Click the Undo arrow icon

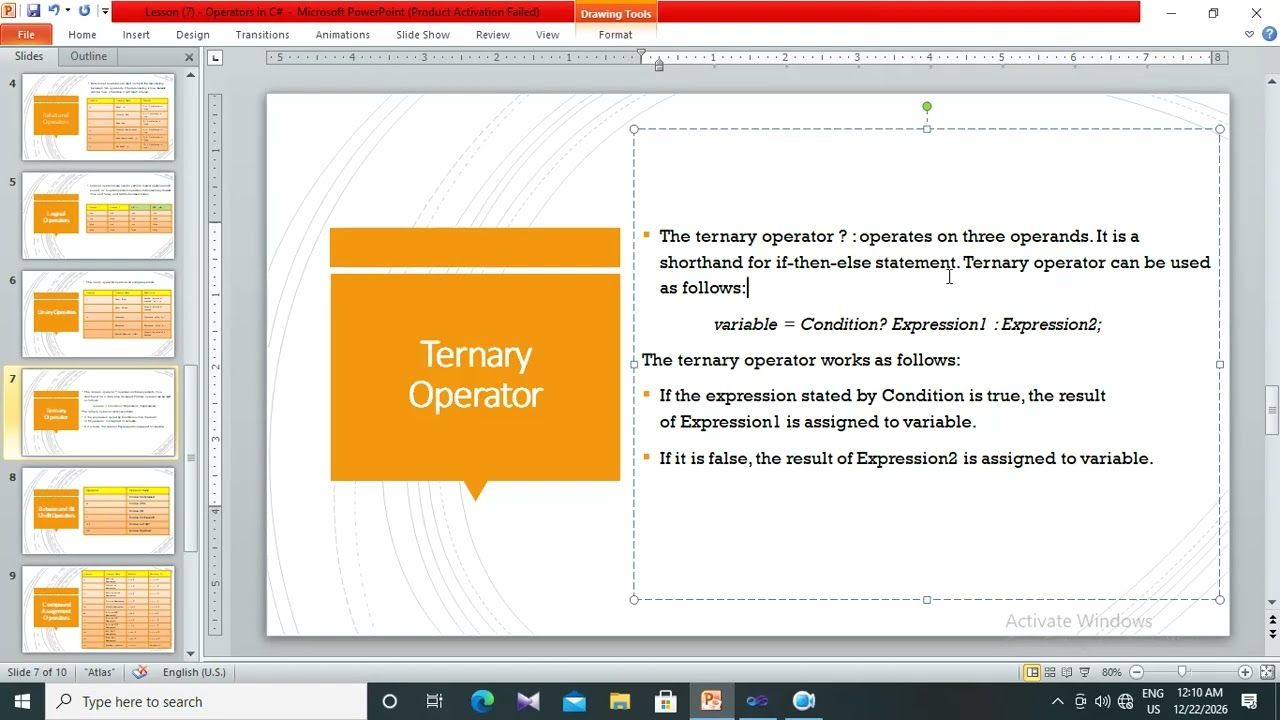click(x=53, y=11)
